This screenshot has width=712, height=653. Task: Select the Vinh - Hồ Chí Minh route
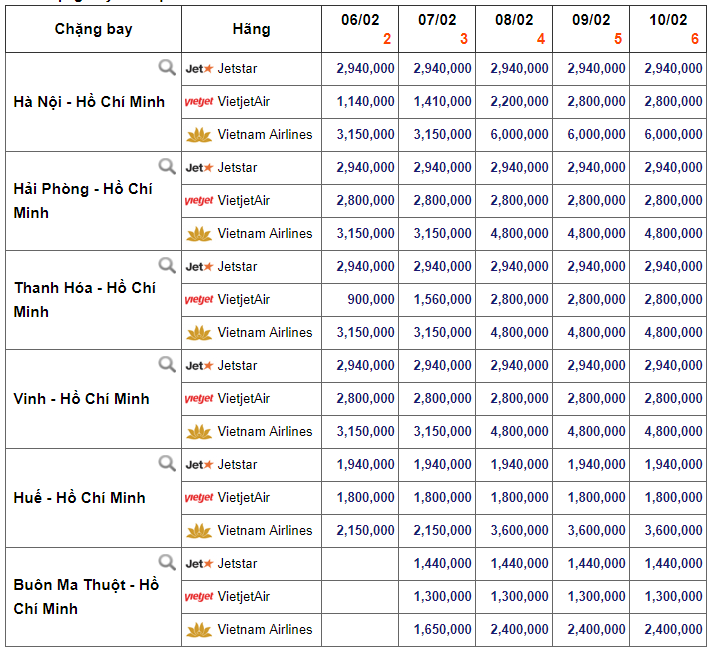81,399
